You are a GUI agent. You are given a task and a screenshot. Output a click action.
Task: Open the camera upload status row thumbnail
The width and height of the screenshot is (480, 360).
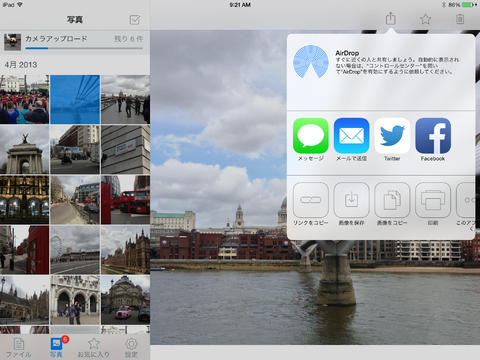pos(12,42)
